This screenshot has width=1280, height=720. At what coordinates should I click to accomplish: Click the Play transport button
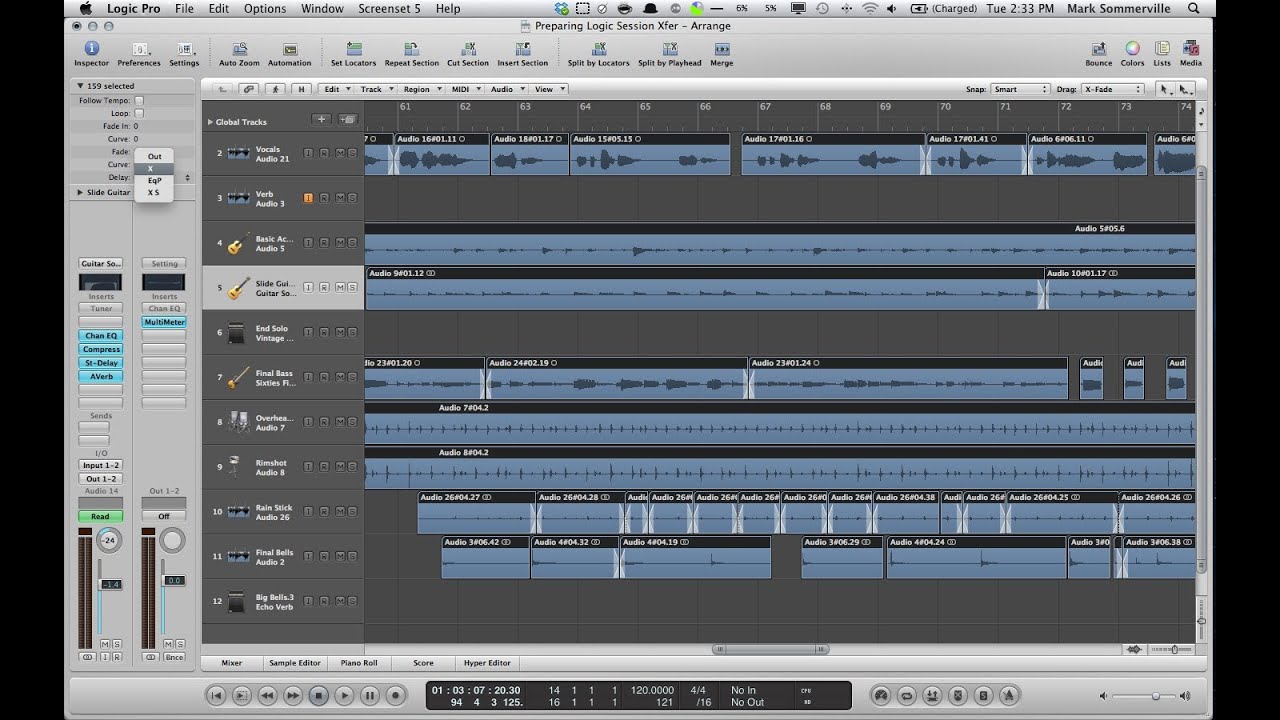(x=344, y=695)
